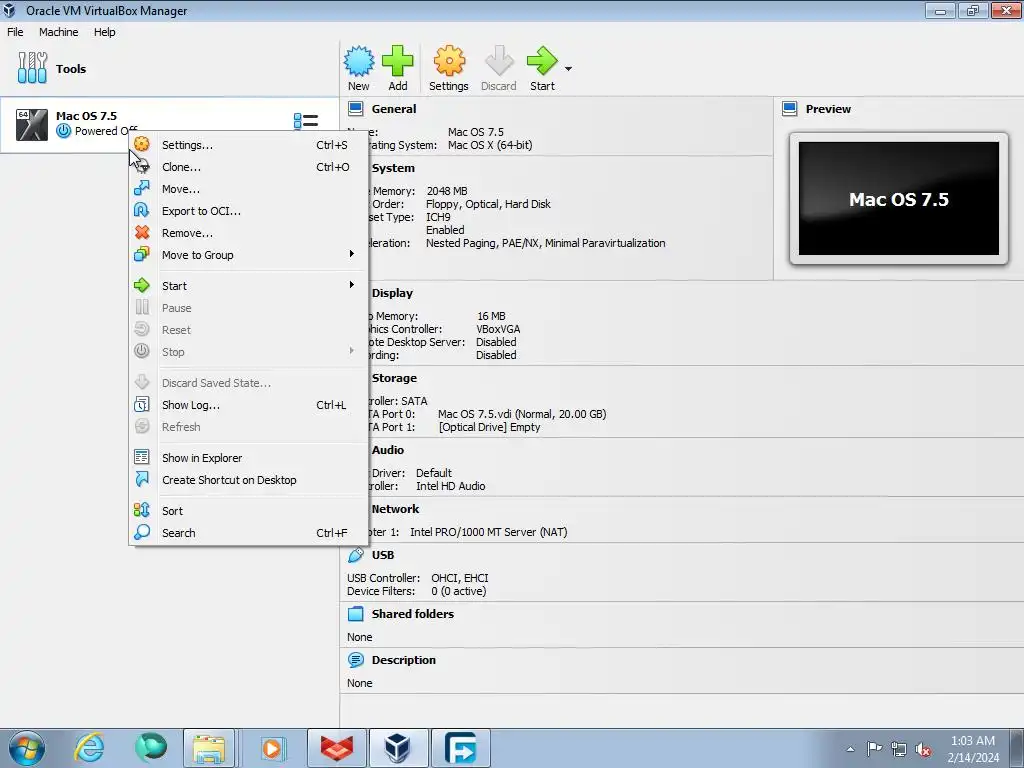Screen dimensions: 1024x768
Task: Click the Sort icon in context menu
Action: point(142,510)
